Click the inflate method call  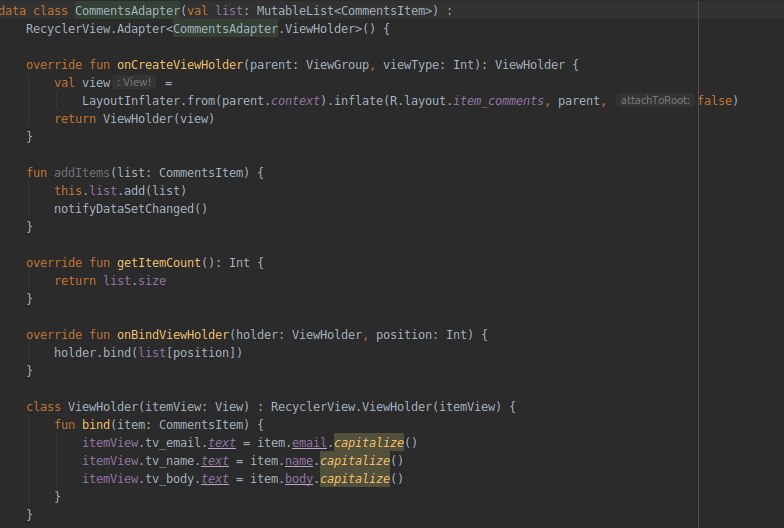click(x=358, y=100)
